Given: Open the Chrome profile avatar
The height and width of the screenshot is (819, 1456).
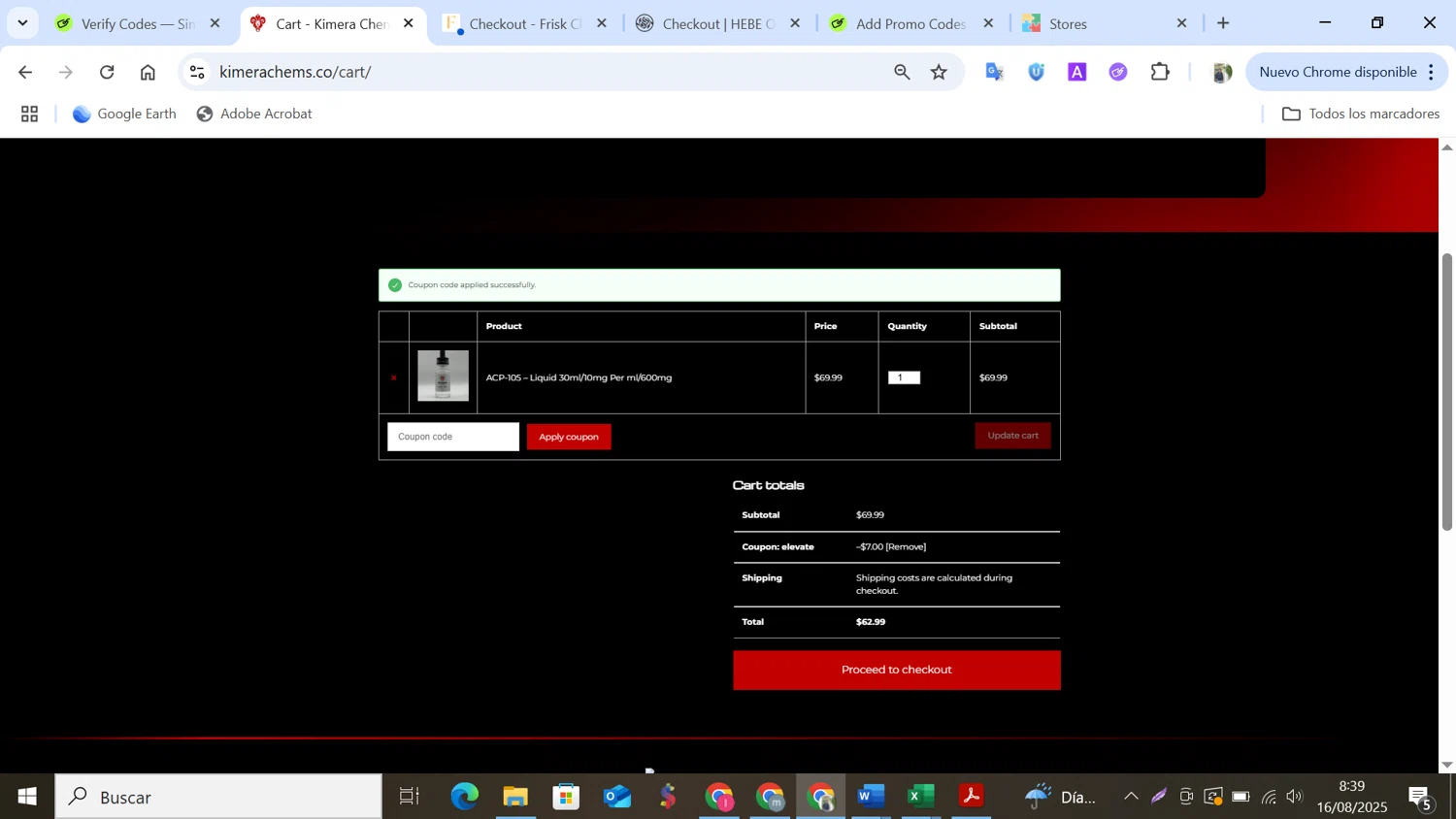Looking at the screenshot, I should 1222,72.
